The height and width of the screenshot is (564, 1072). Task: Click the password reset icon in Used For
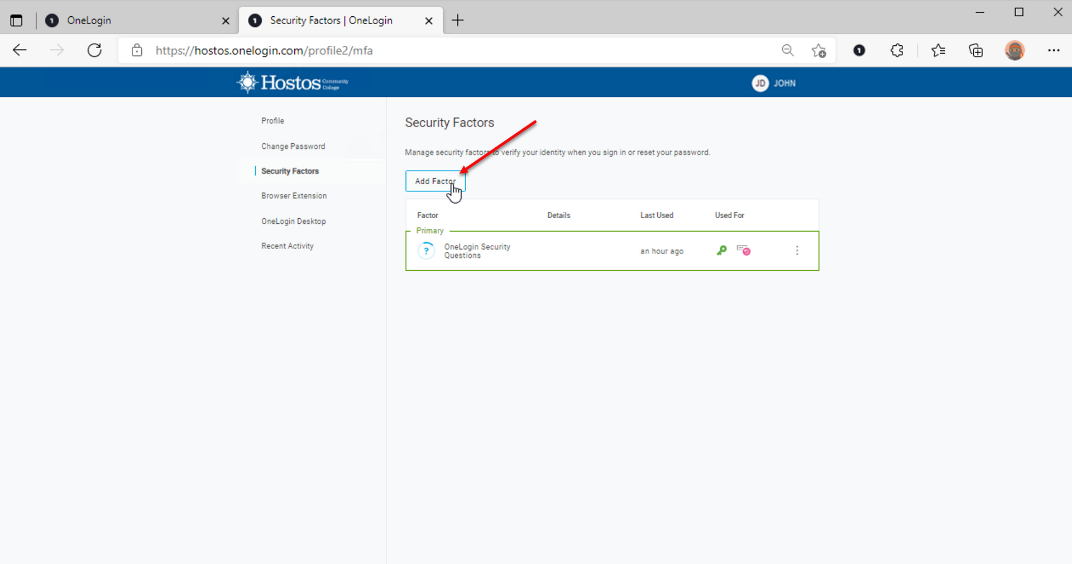coord(743,250)
